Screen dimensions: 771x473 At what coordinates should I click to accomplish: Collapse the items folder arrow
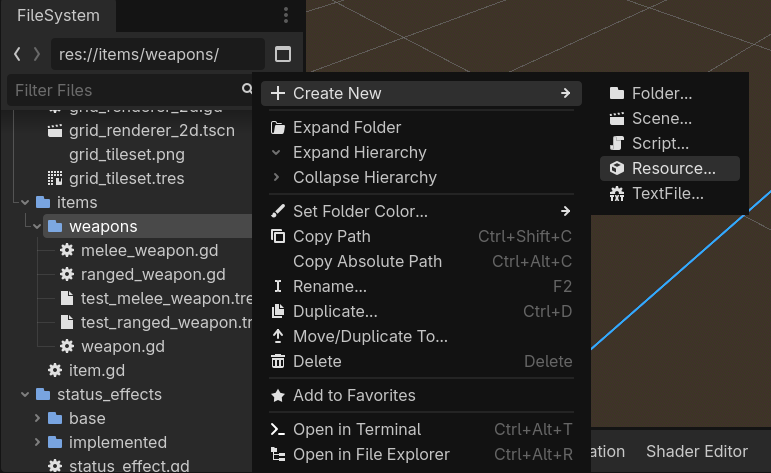point(25,202)
